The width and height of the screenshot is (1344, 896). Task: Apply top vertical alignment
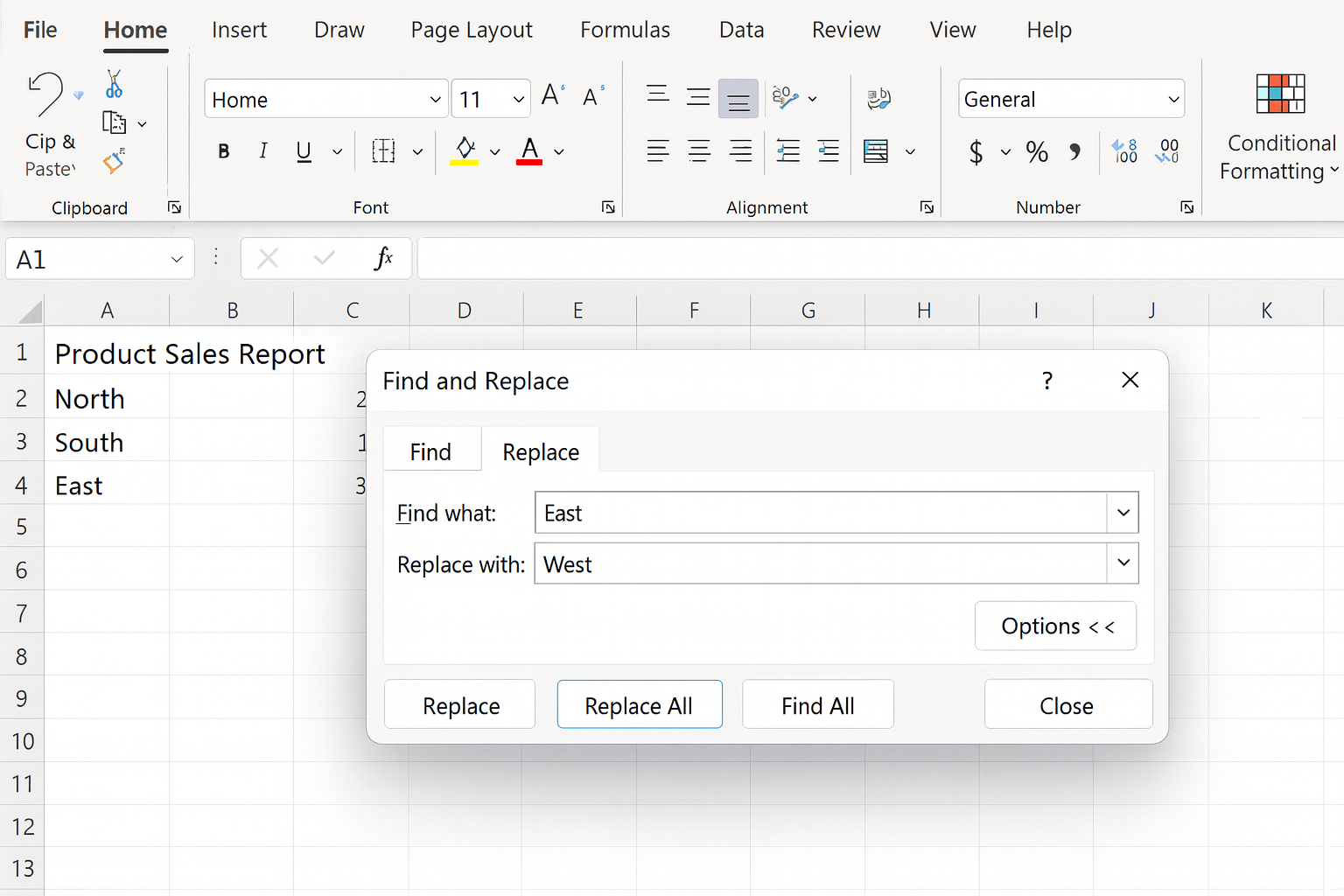point(658,94)
